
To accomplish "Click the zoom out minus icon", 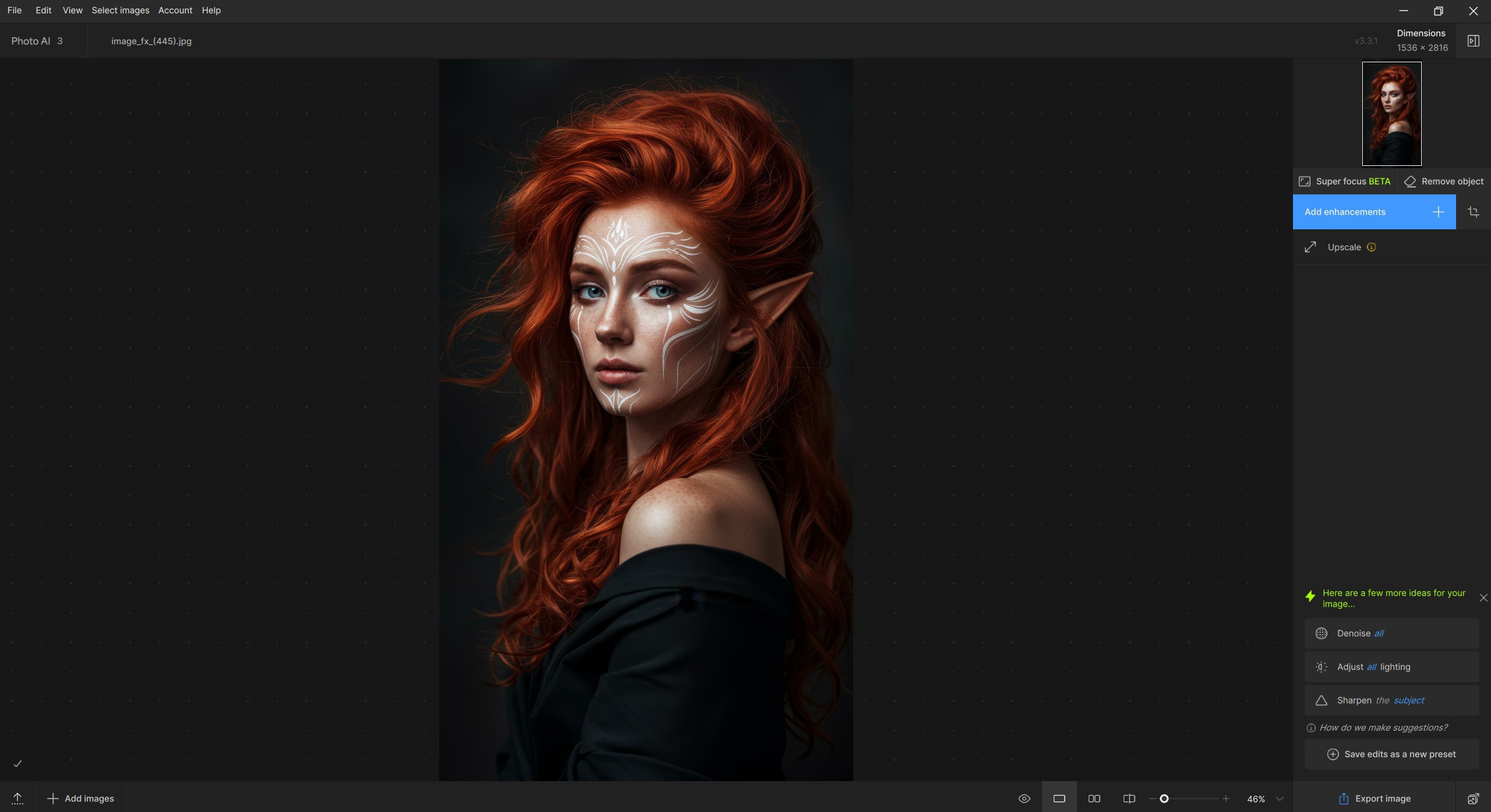I will pos(1153,799).
